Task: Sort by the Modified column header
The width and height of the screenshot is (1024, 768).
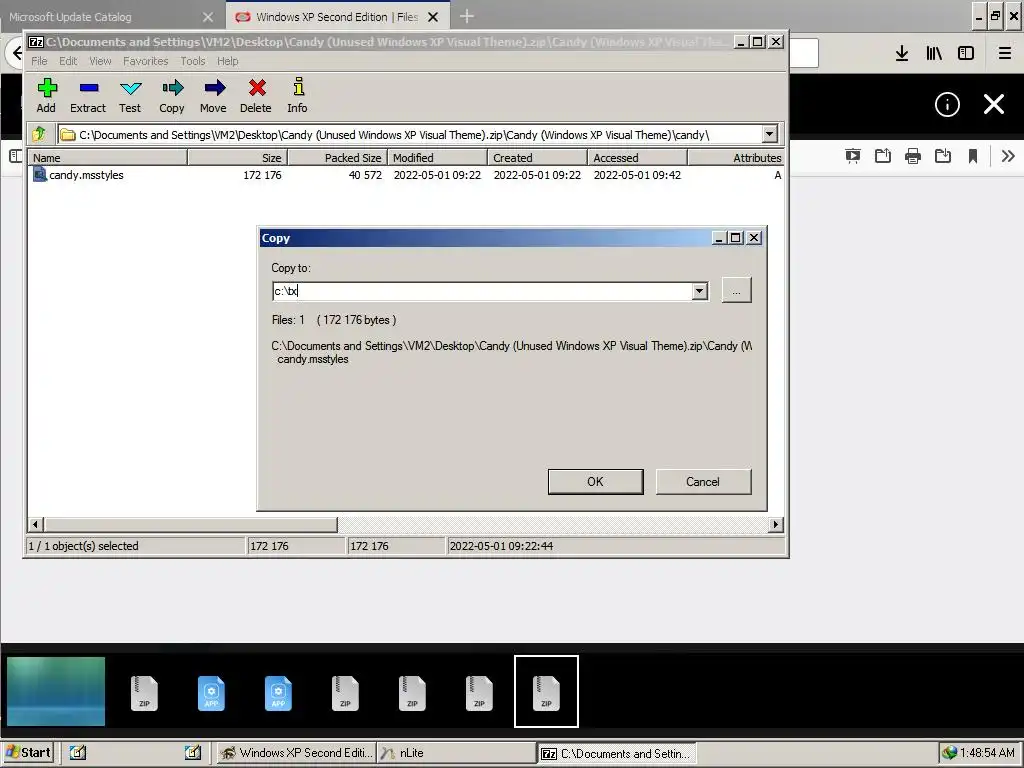Action: [438, 157]
